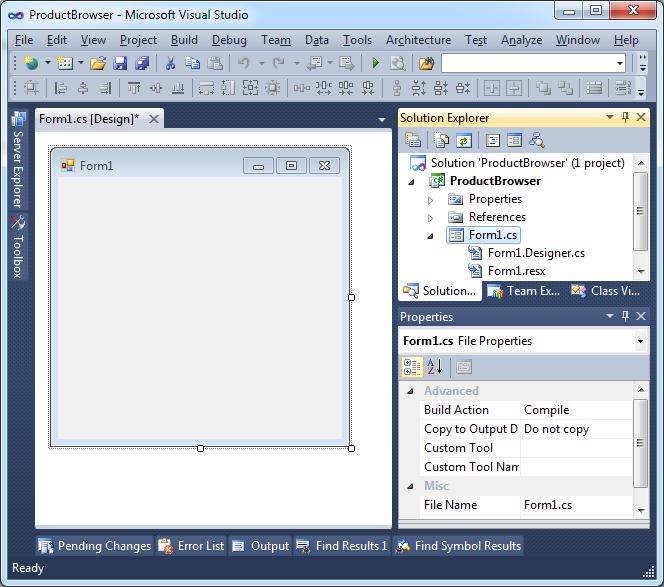Open the New Project icon dropdown arrow

[x=47, y=63]
